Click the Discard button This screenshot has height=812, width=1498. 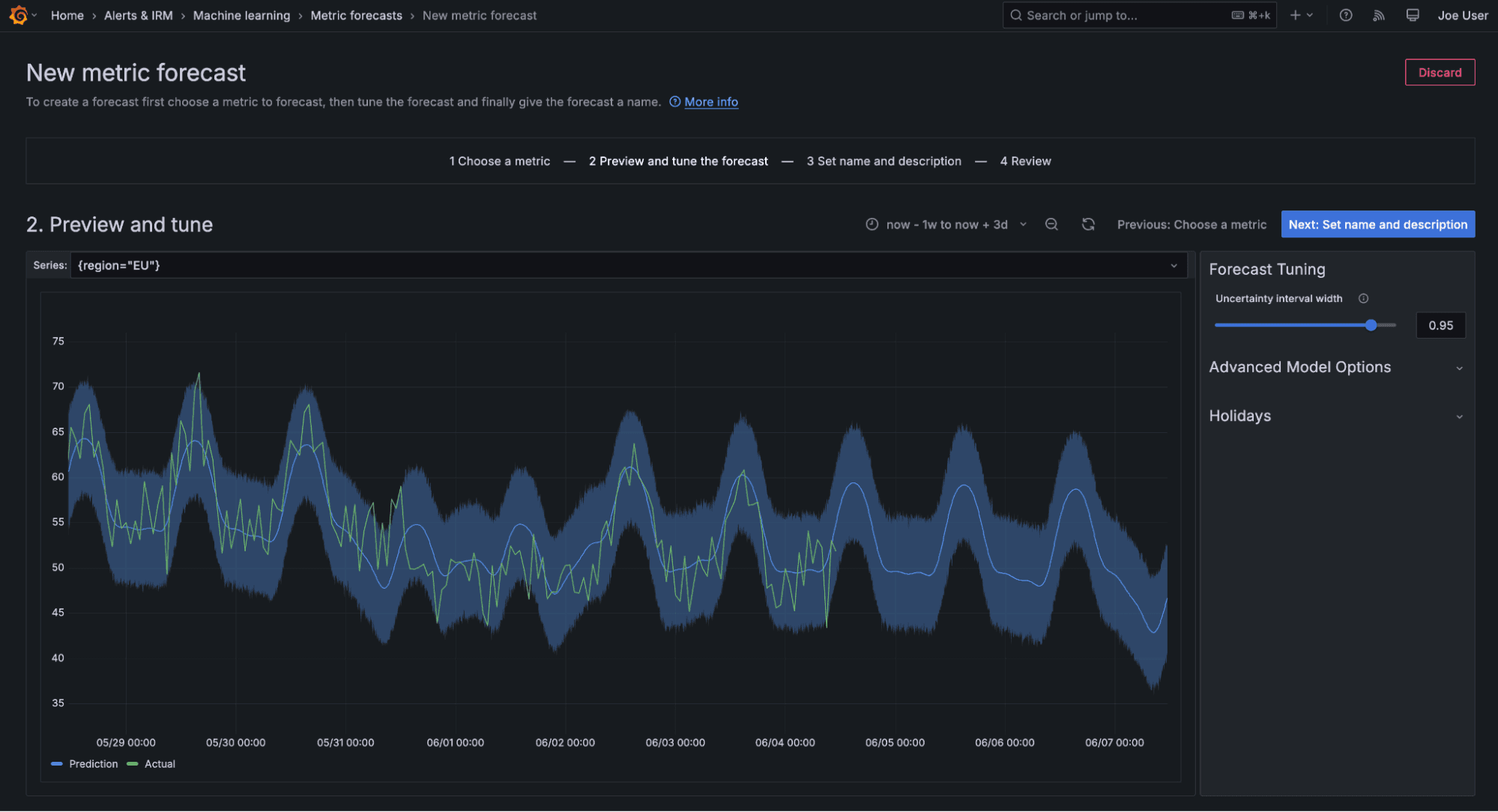(1440, 72)
